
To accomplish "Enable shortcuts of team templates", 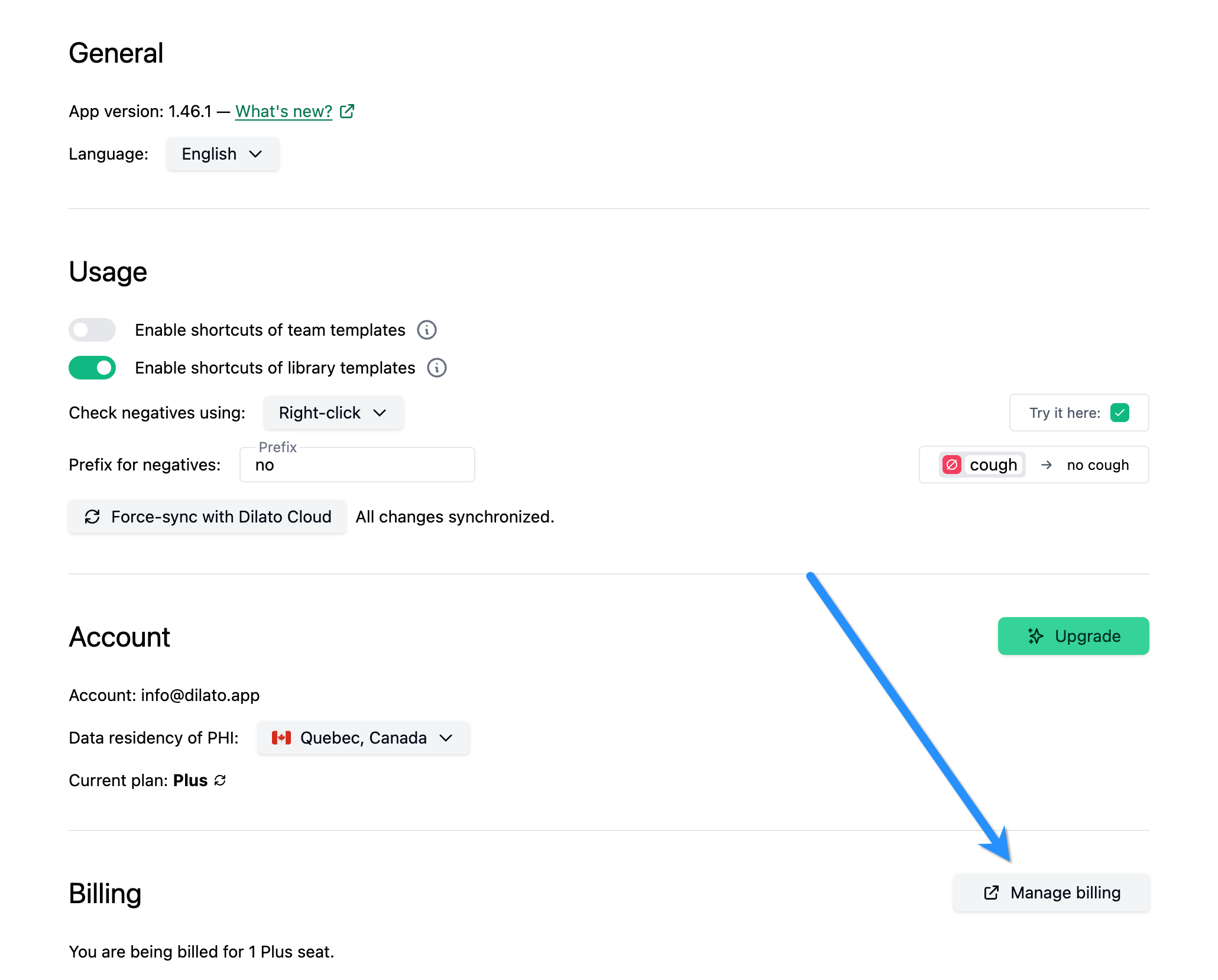I will pos(92,330).
